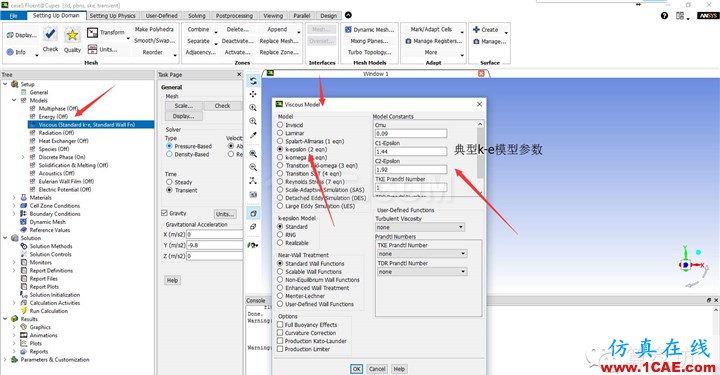Click the Manage Registers icon

coord(408,41)
